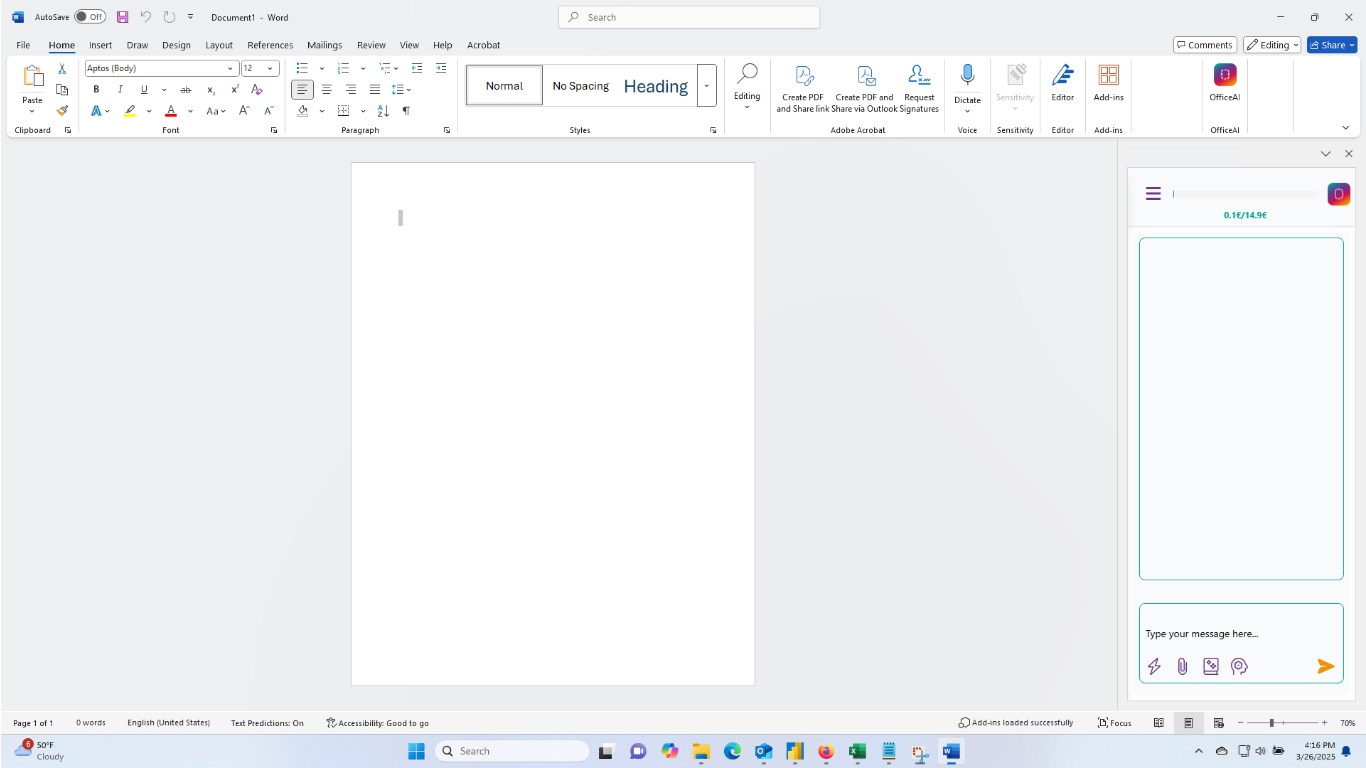Screen dimensions: 1366x768
Task: Click the Dictate microphone icon
Action: click(967, 76)
